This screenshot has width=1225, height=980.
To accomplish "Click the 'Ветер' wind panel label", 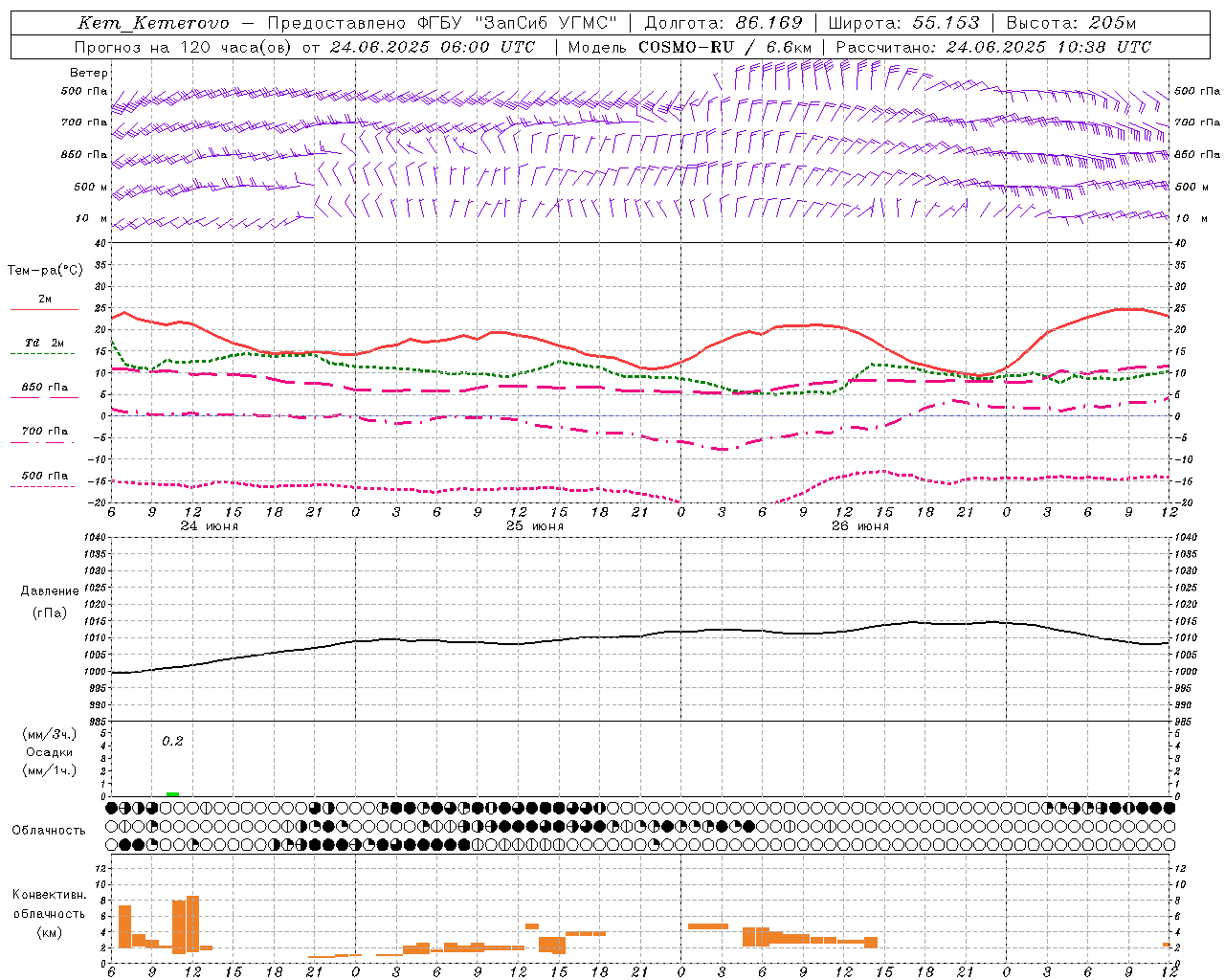I will pyautogui.click(x=89, y=73).
